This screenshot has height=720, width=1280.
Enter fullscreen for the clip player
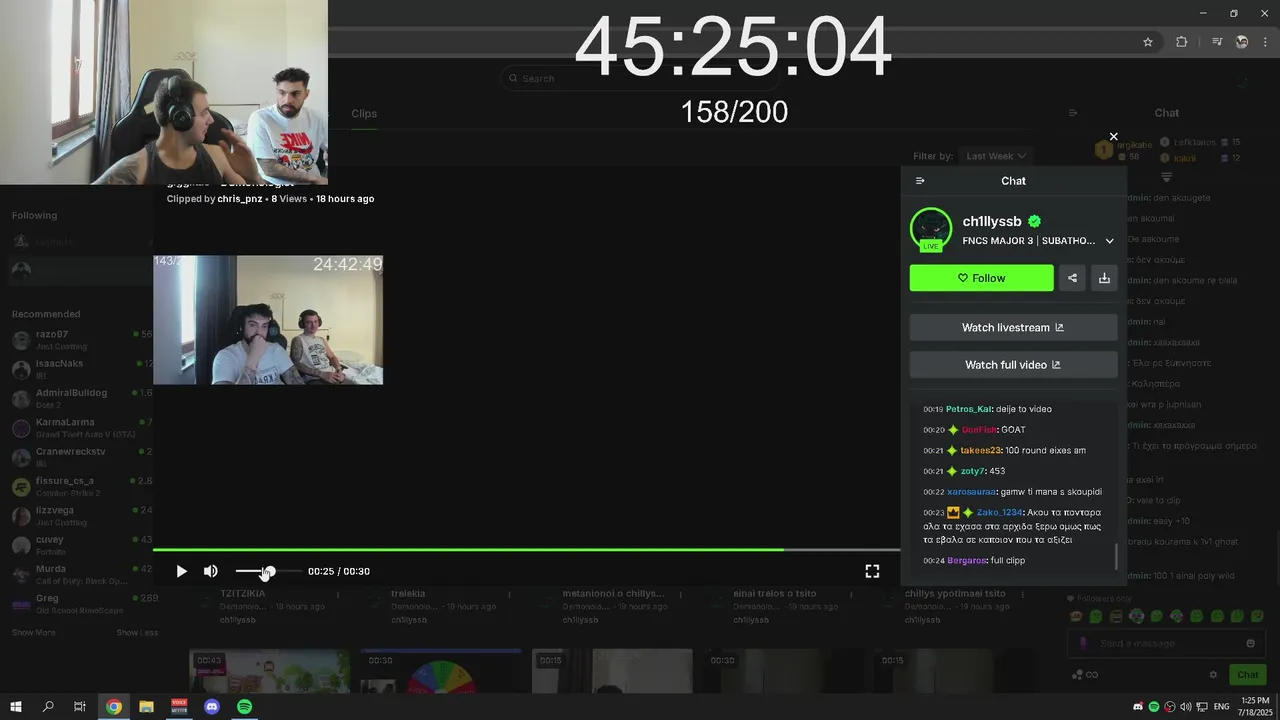(x=872, y=571)
